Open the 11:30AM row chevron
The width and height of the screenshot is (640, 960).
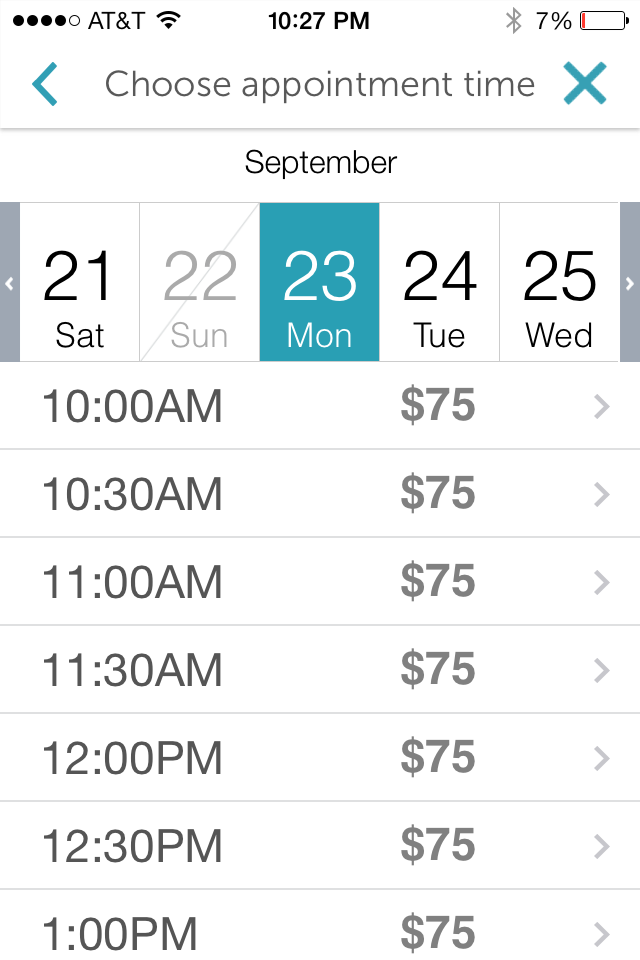coord(602,670)
